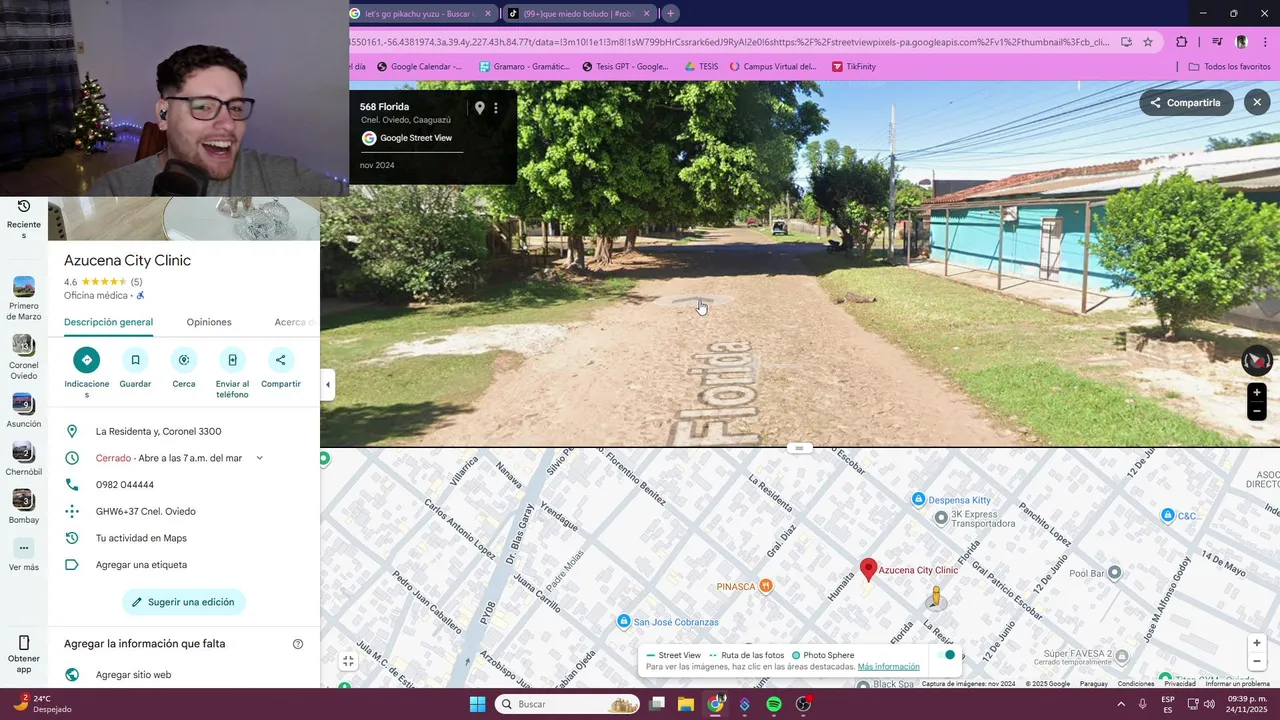Expand the opening hours dropdown arrow
The image size is (1280, 720).
click(x=259, y=458)
